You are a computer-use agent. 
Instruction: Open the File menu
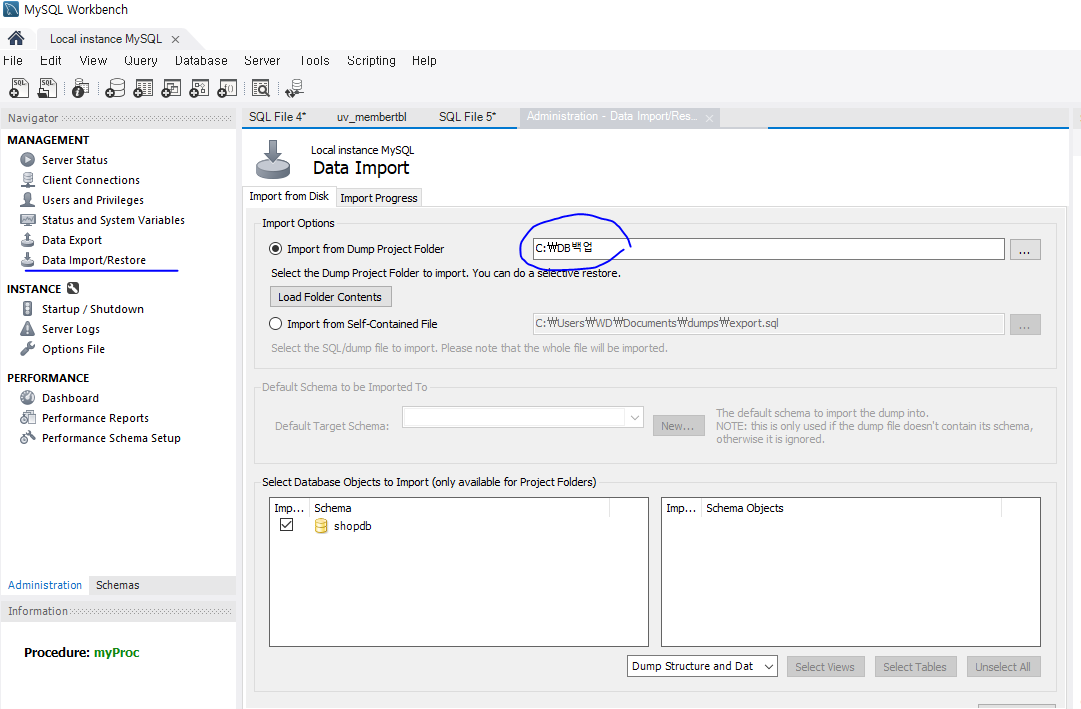coord(13,61)
